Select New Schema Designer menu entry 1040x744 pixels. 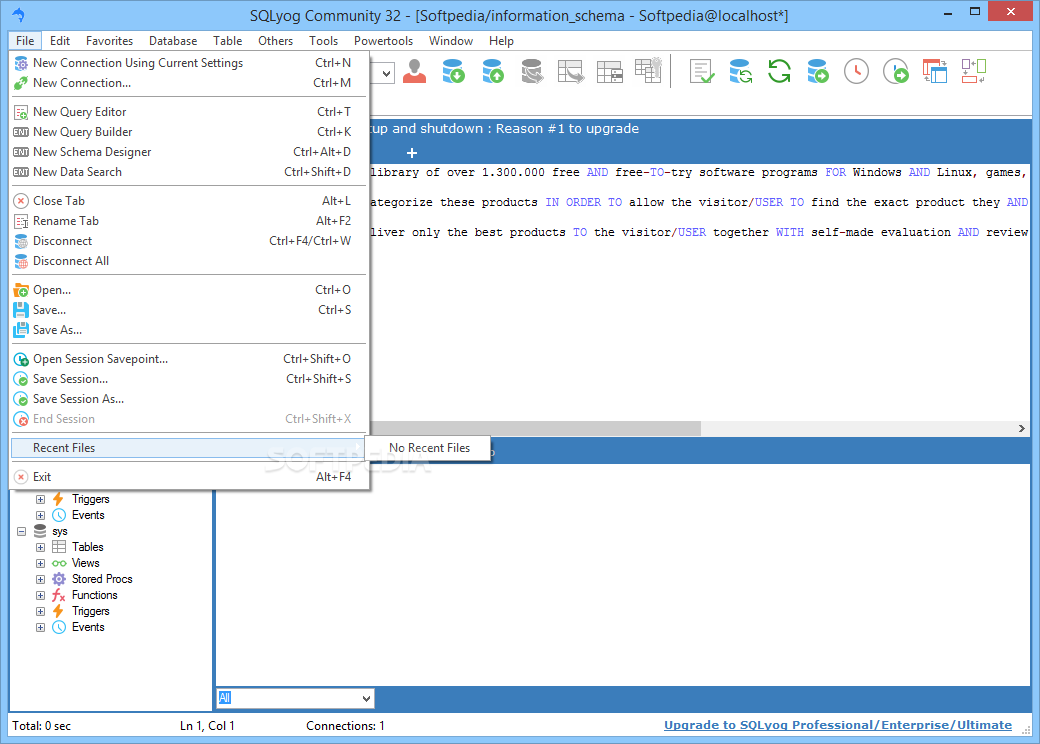click(x=189, y=152)
